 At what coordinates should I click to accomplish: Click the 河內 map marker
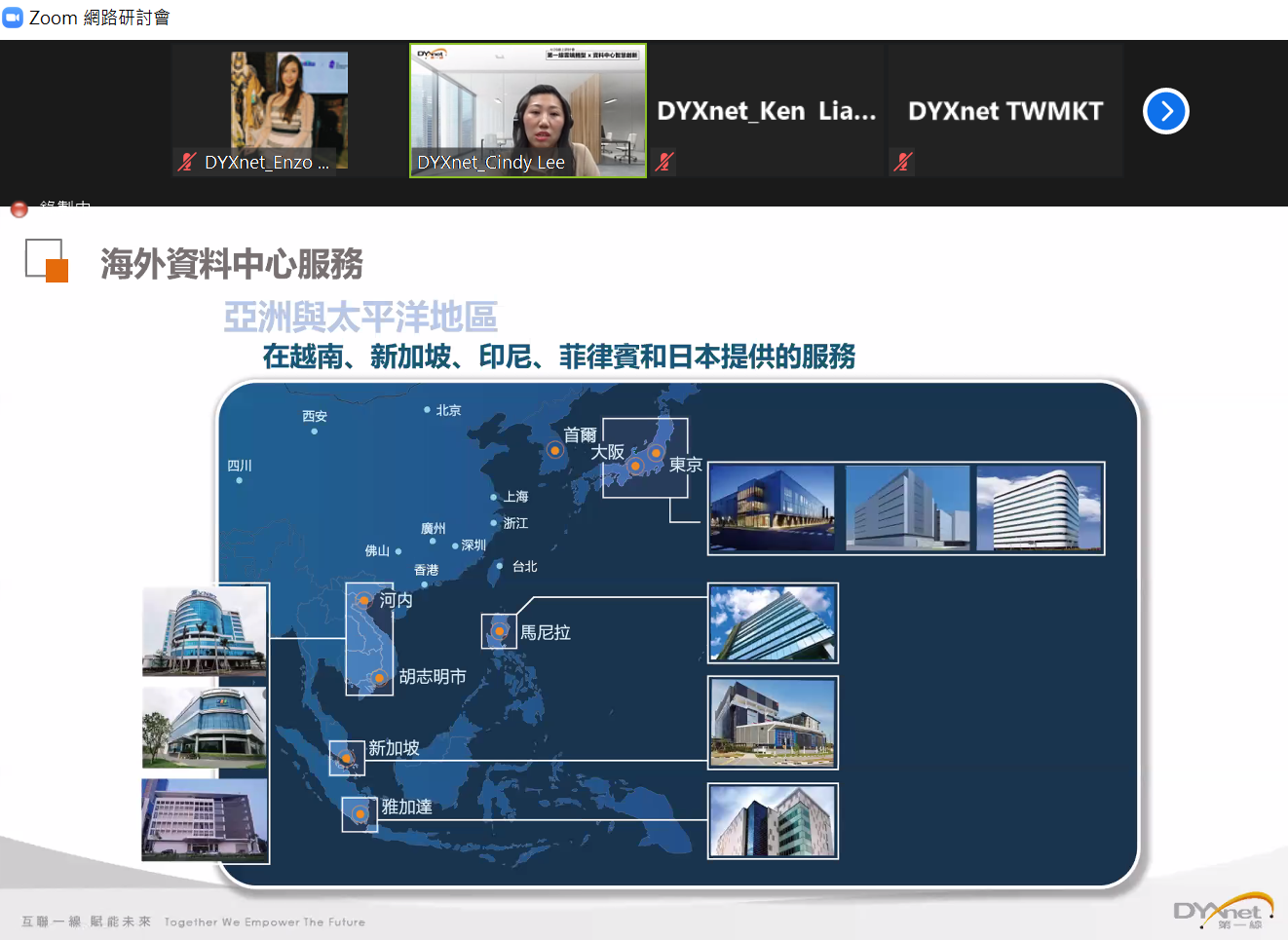[x=364, y=600]
